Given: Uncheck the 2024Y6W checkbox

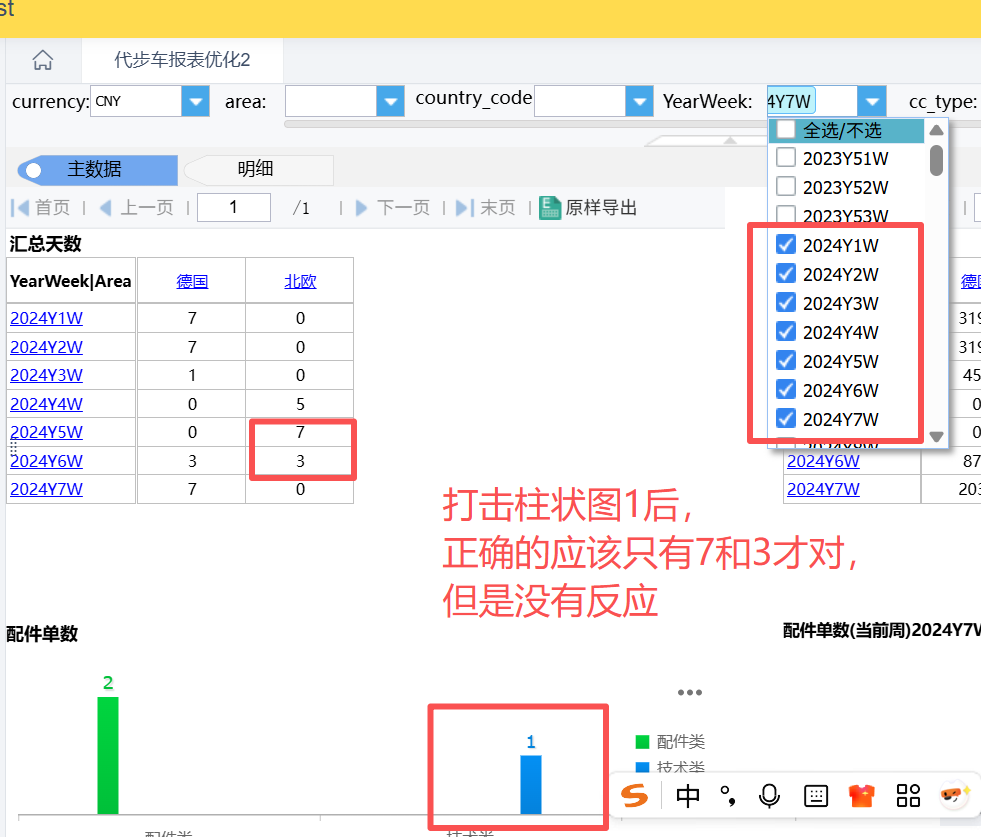Looking at the screenshot, I should coord(786,389).
